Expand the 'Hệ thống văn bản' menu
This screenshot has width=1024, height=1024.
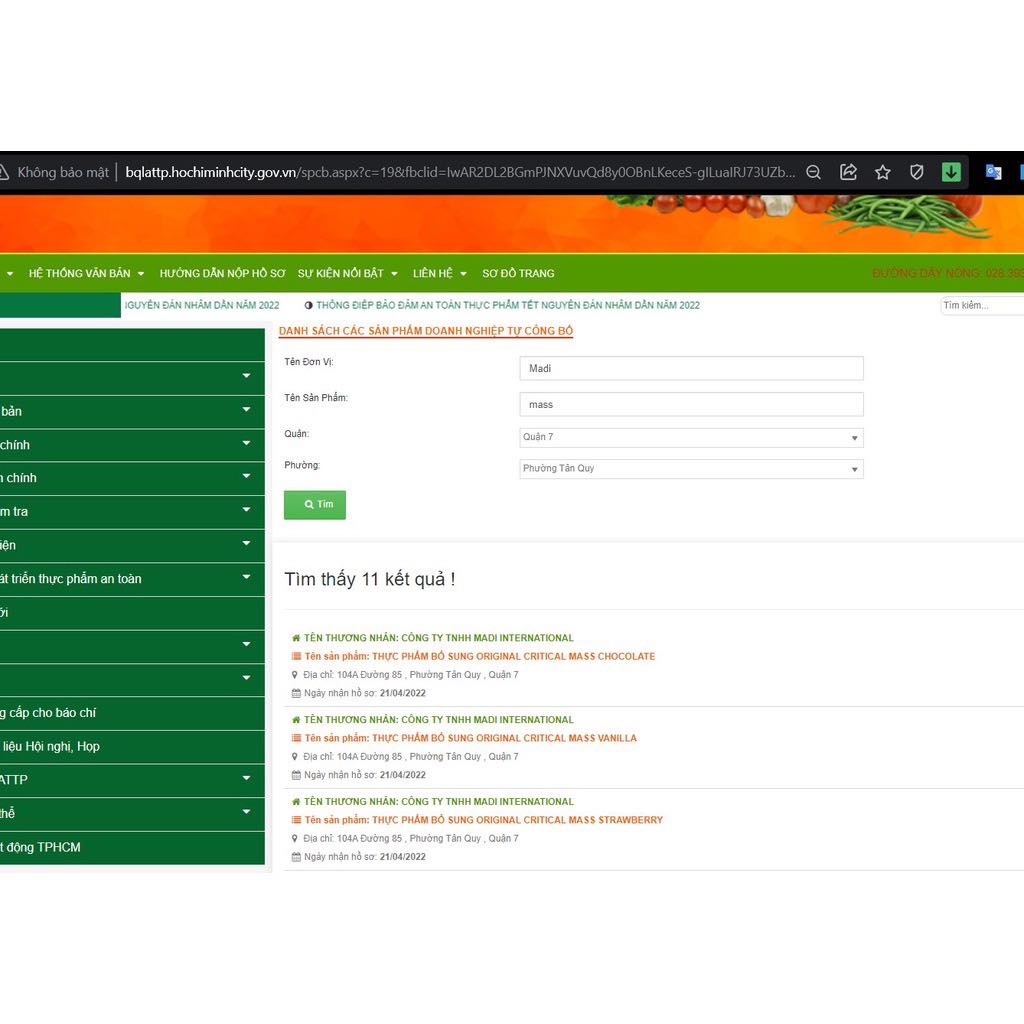[x=86, y=273]
